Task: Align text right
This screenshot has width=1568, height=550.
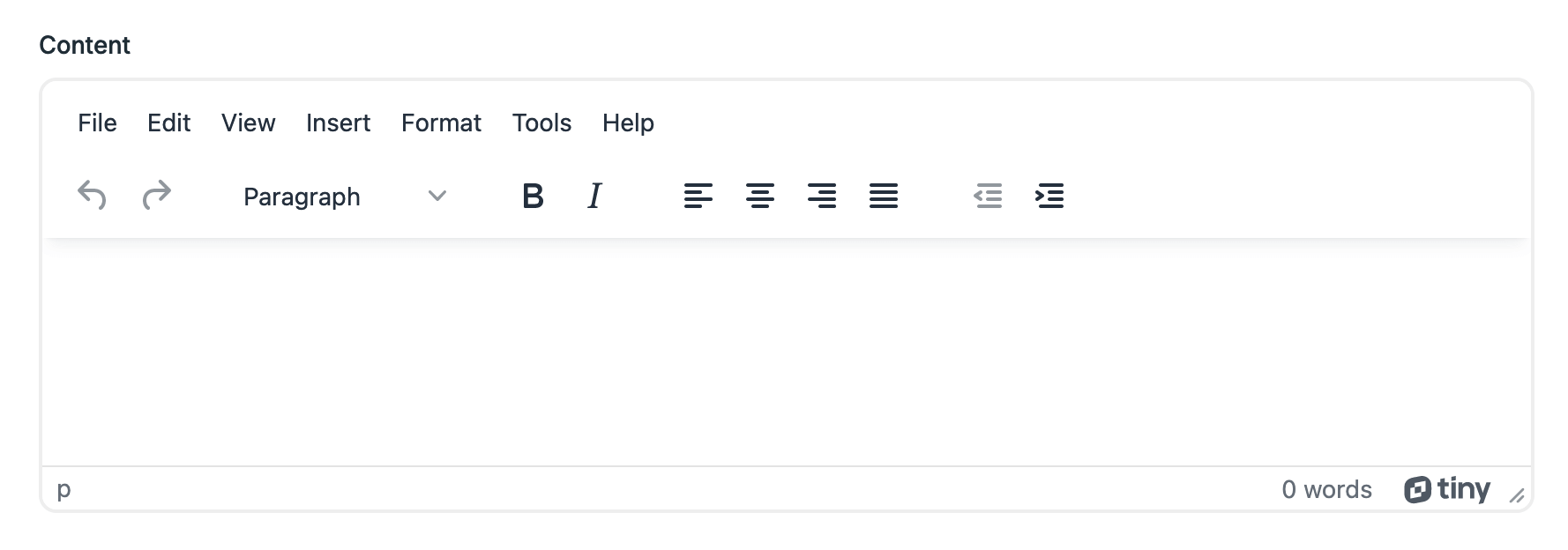Action: (822, 196)
